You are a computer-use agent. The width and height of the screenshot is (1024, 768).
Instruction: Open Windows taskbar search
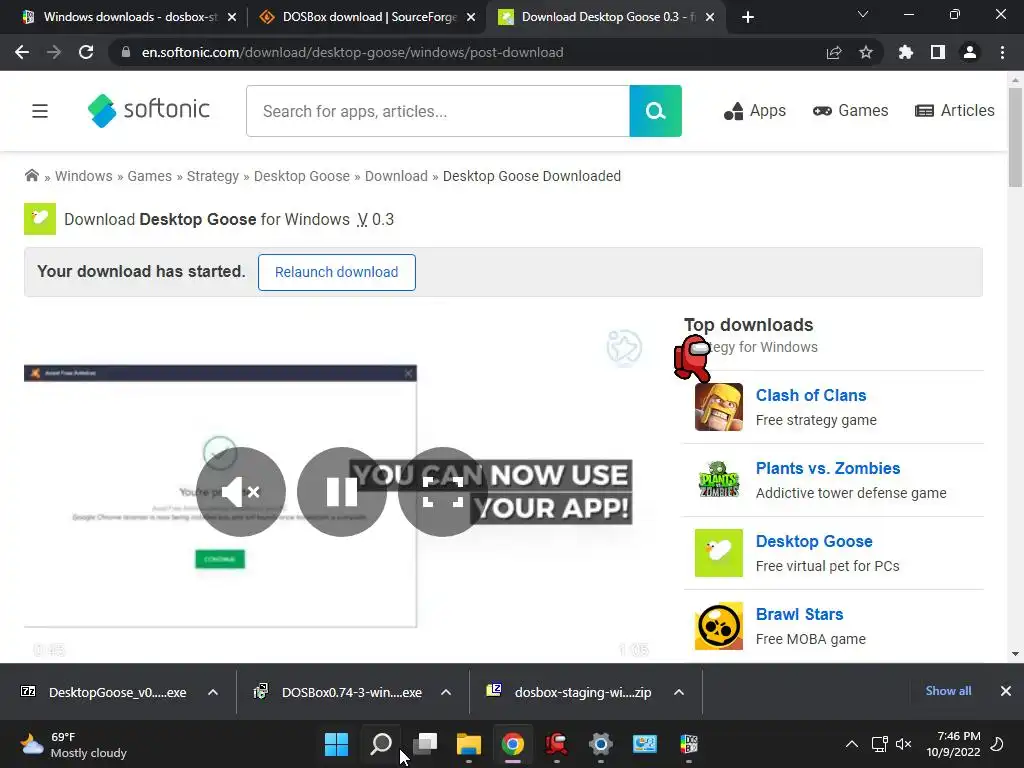click(381, 744)
